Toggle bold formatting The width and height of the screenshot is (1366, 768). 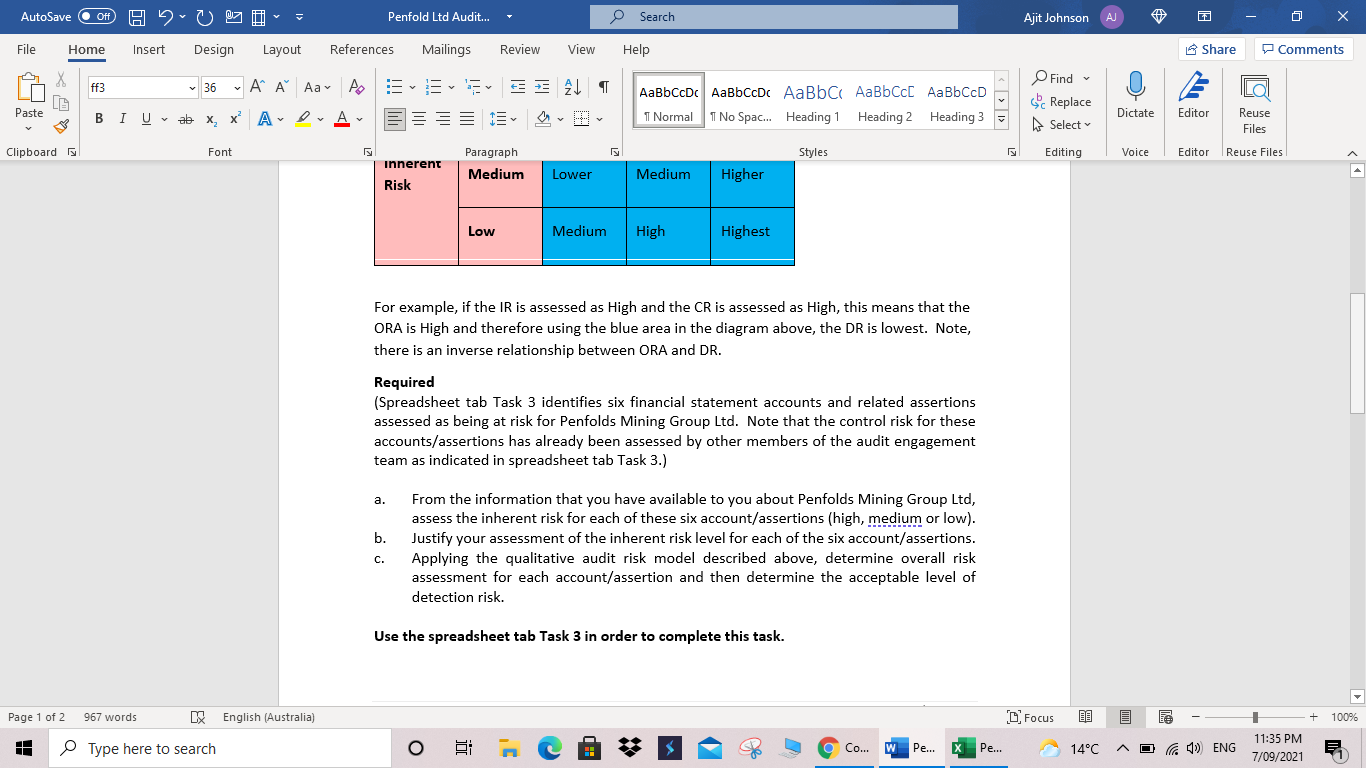click(98, 118)
